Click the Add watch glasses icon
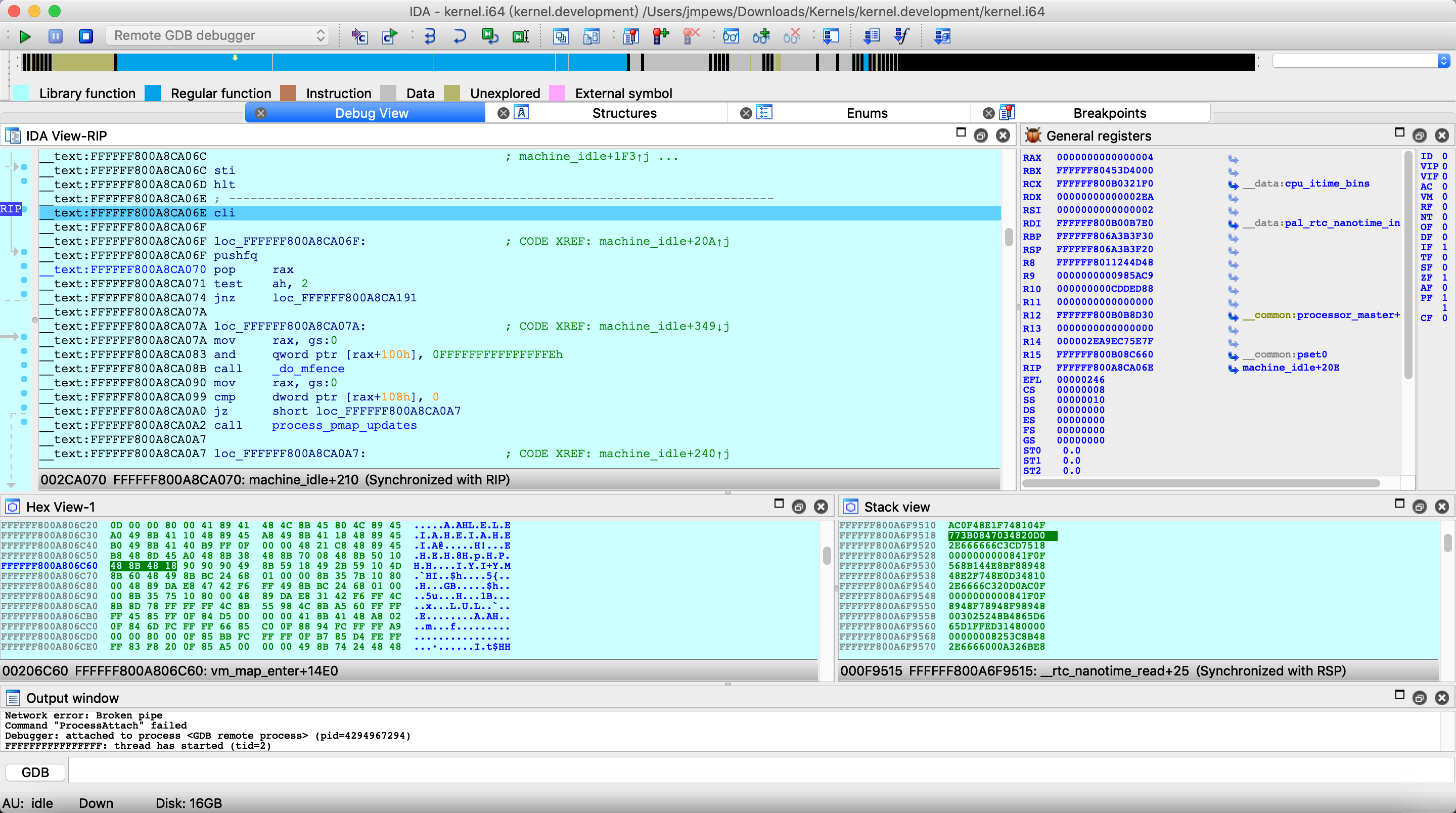The height and width of the screenshot is (813, 1456). [x=761, y=36]
